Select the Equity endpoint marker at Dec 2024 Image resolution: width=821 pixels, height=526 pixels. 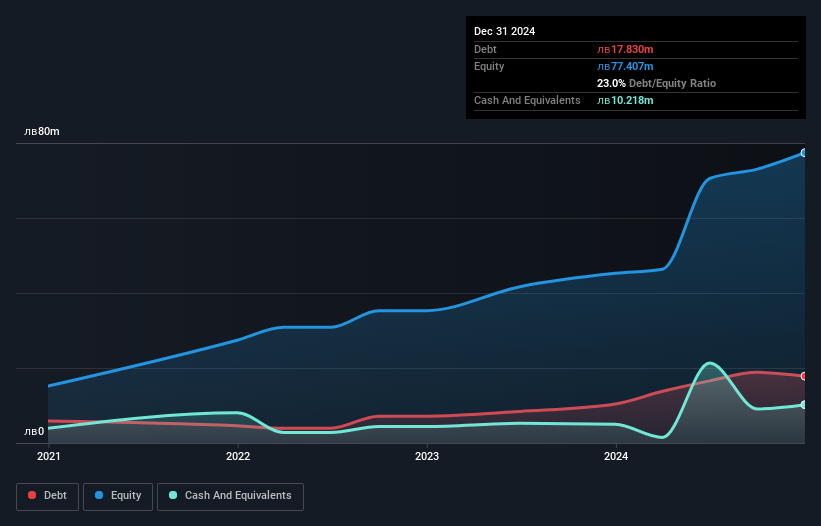804,153
